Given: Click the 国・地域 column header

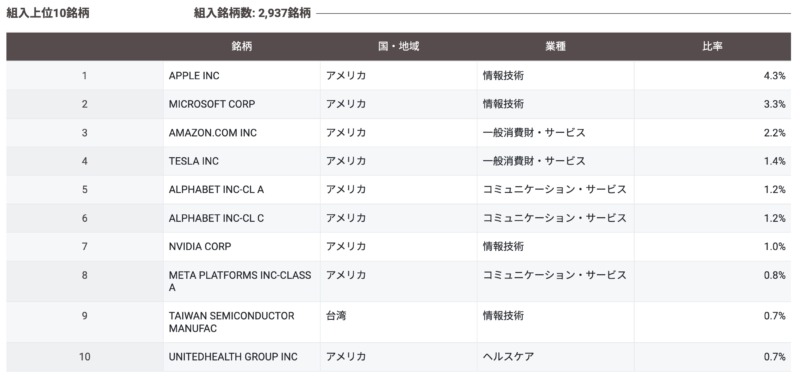Looking at the screenshot, I should (398, 46).
